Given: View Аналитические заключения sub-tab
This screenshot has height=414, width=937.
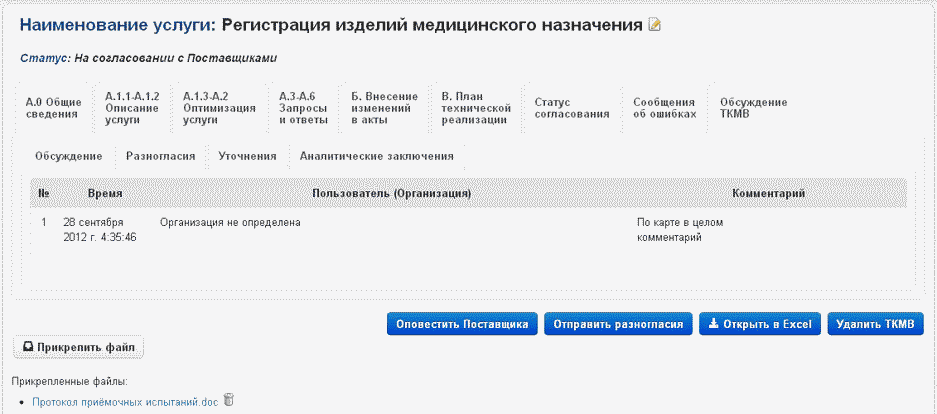Looking at the screenshot, I should tap(376, 156).
